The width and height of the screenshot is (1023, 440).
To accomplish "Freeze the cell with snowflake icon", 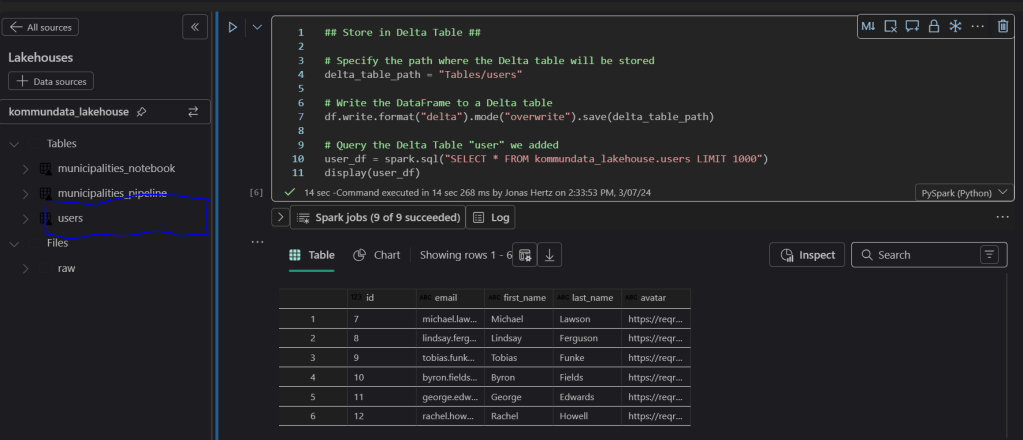I will click(955, 27).
